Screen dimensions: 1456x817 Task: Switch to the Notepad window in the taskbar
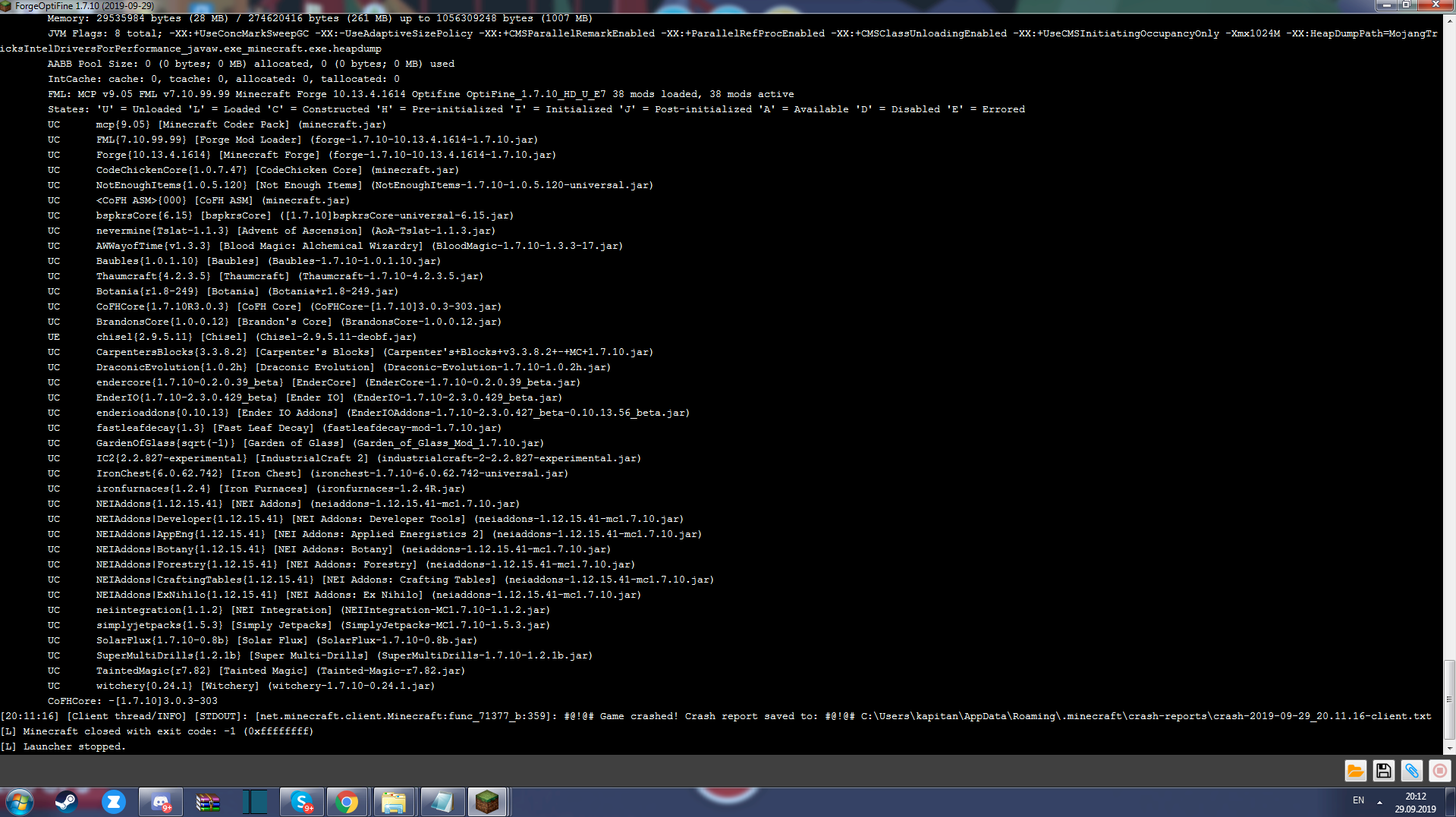pos(442,802)
